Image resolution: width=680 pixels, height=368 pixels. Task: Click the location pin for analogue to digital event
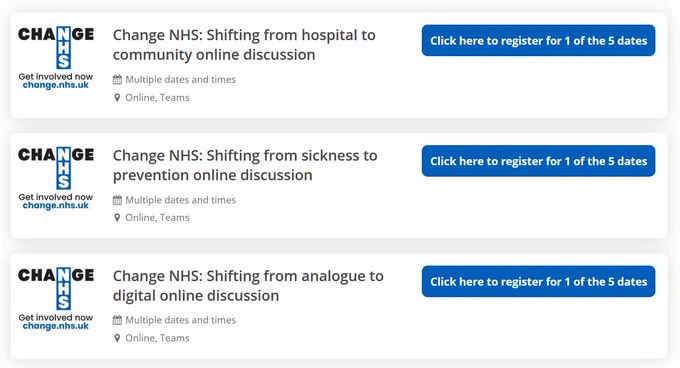coord(117,338)
